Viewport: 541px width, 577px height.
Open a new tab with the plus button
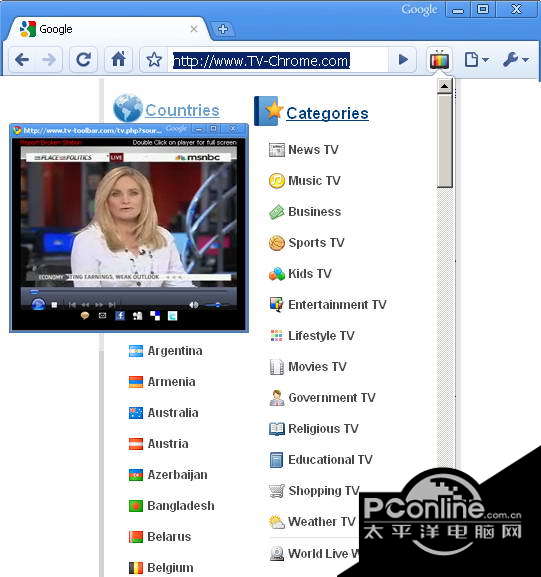[x=222, y=29]
